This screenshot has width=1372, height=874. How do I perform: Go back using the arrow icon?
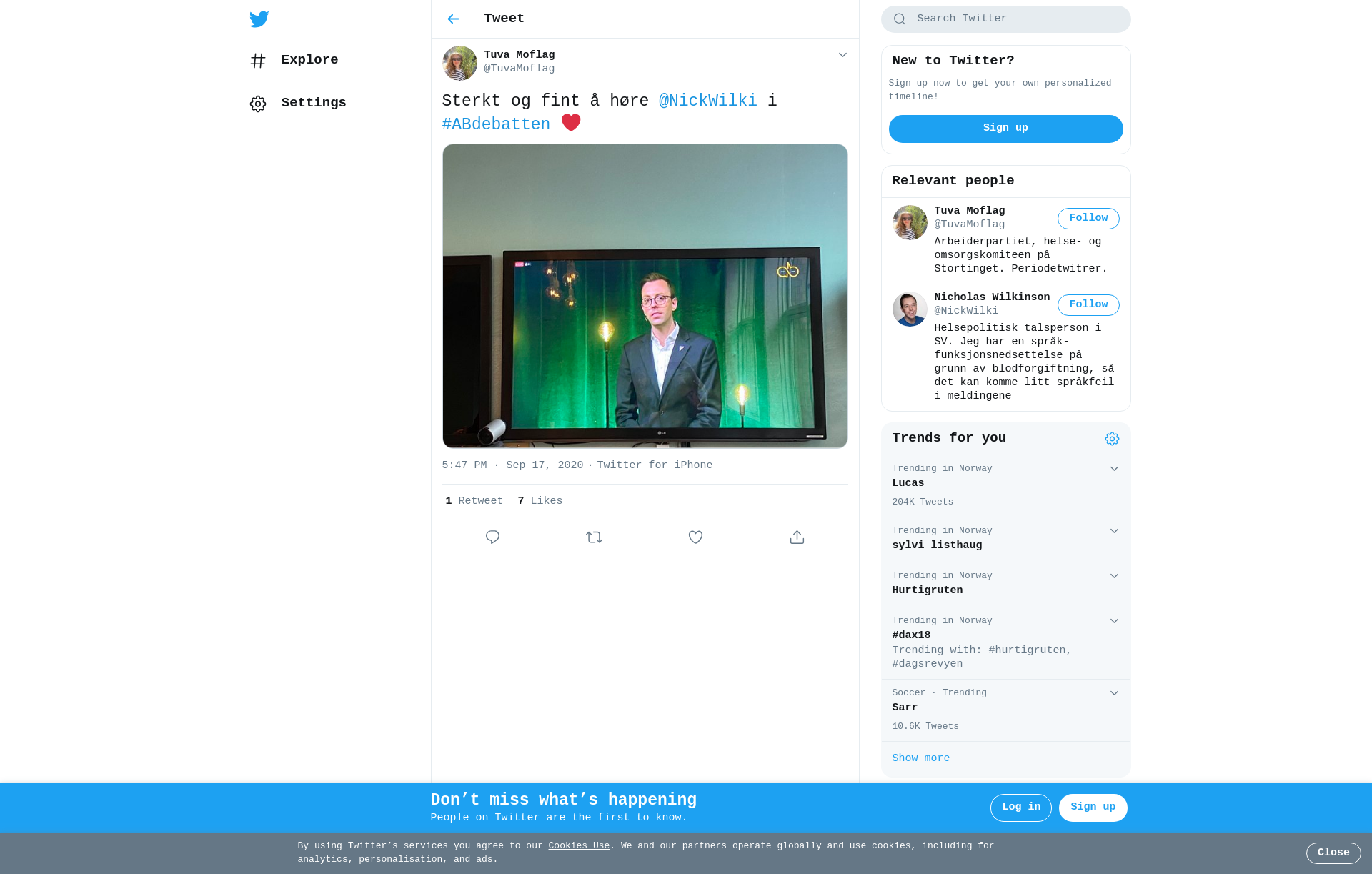pos(453,19)
